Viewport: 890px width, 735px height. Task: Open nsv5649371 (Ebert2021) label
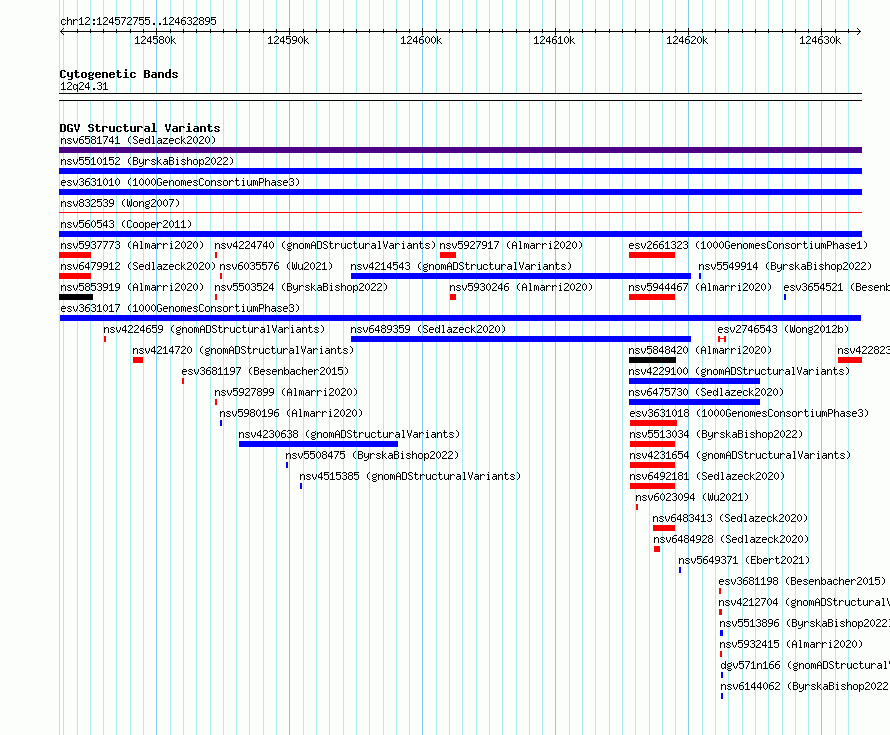click(x=744, y=560)
